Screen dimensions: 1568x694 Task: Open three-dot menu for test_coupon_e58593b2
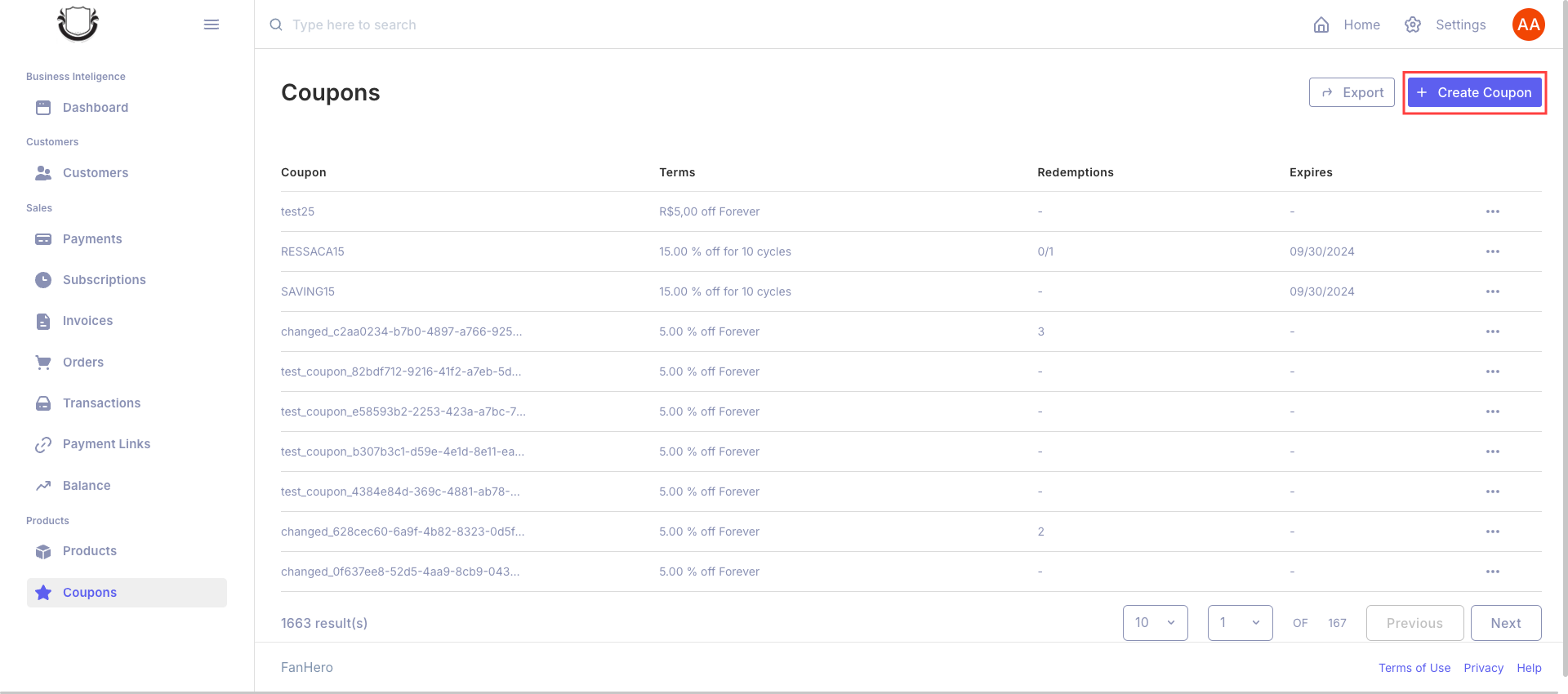tap(1493, 412)
